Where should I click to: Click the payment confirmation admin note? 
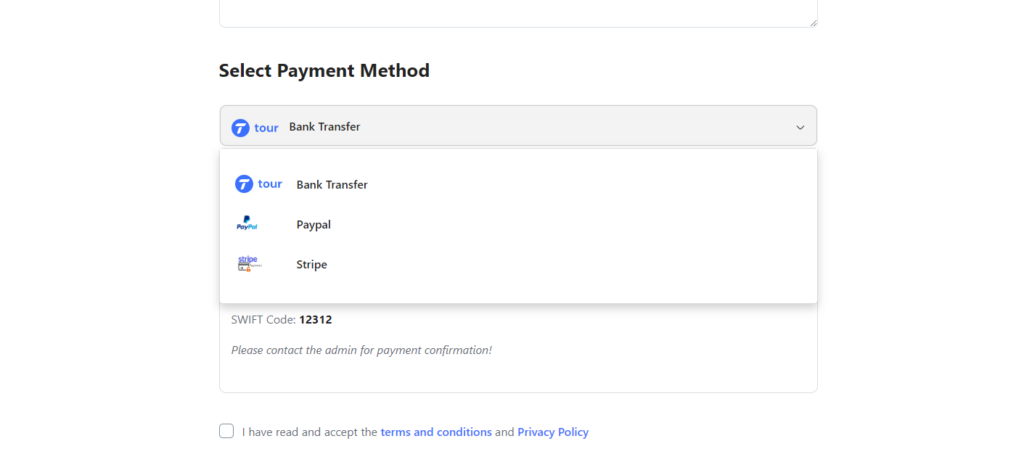[x=361, y=350]
